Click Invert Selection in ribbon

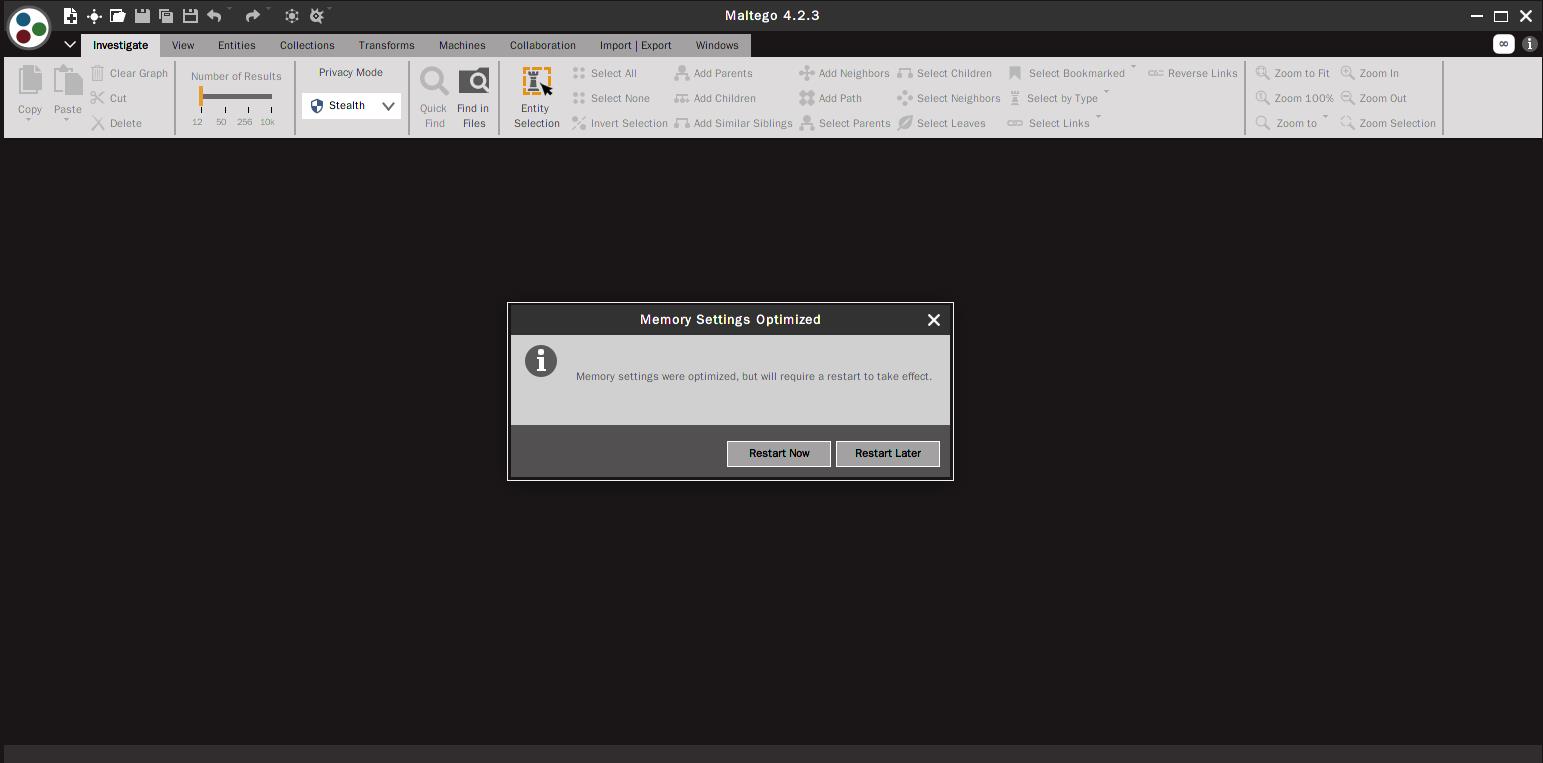click(x=620, y=123)
